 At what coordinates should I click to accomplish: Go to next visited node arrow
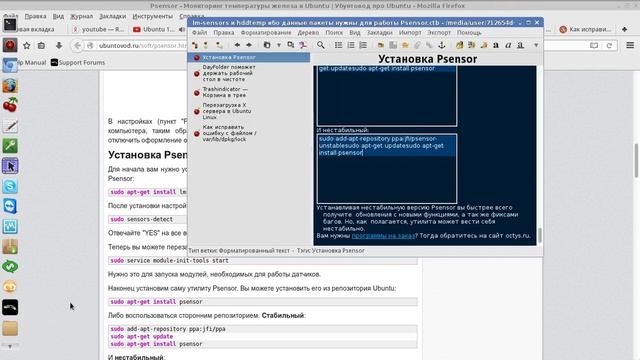pos(249,45)
